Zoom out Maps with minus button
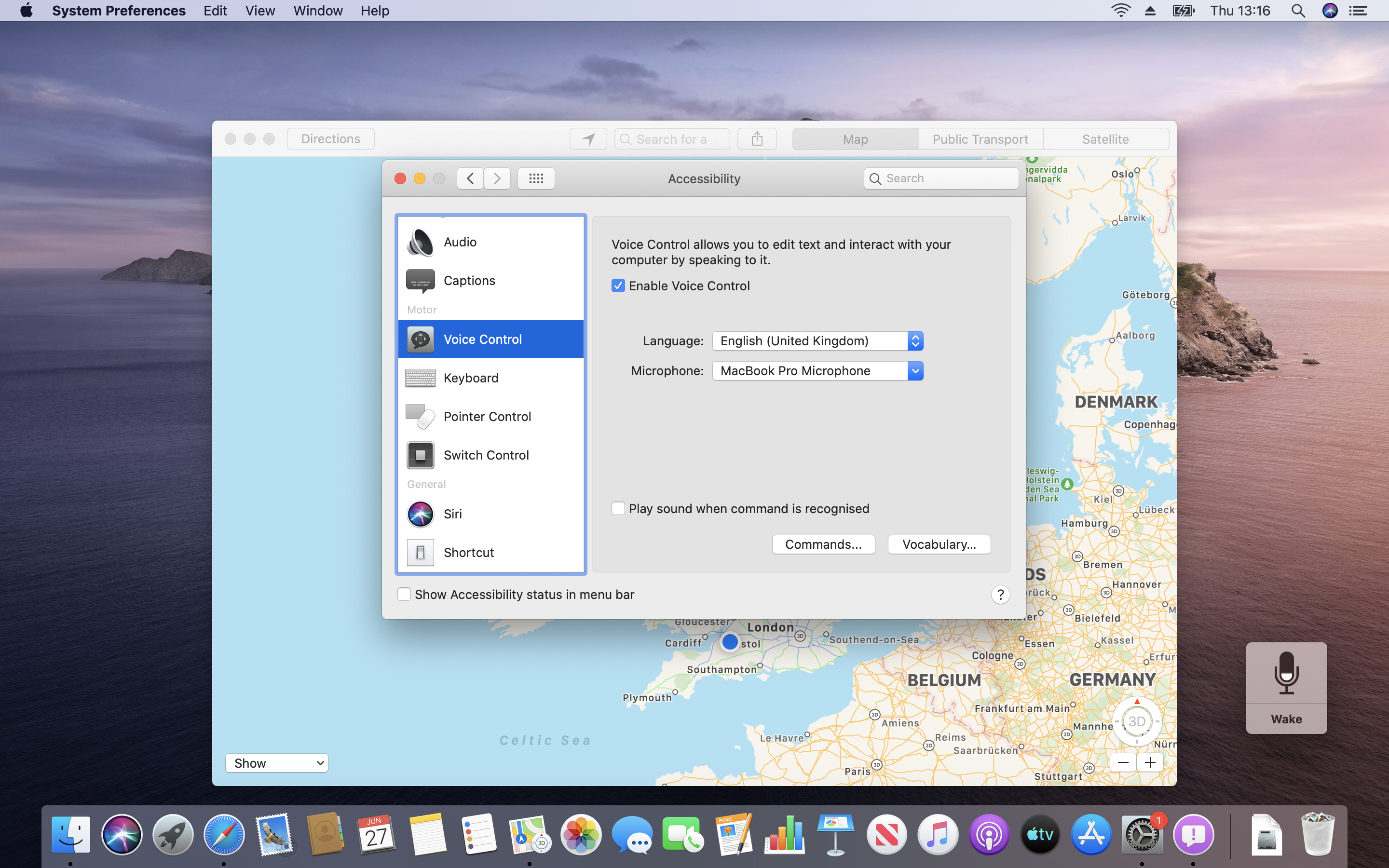This screenshot has width=1389, height=868. tap(1123, 762)
